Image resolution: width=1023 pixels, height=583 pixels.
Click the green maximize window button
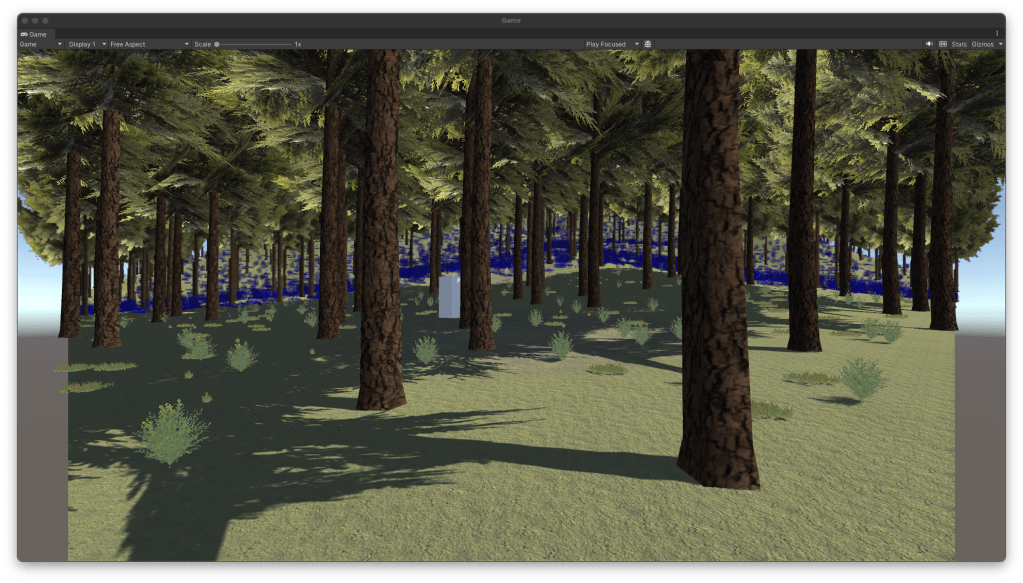[x=46, y=20]
